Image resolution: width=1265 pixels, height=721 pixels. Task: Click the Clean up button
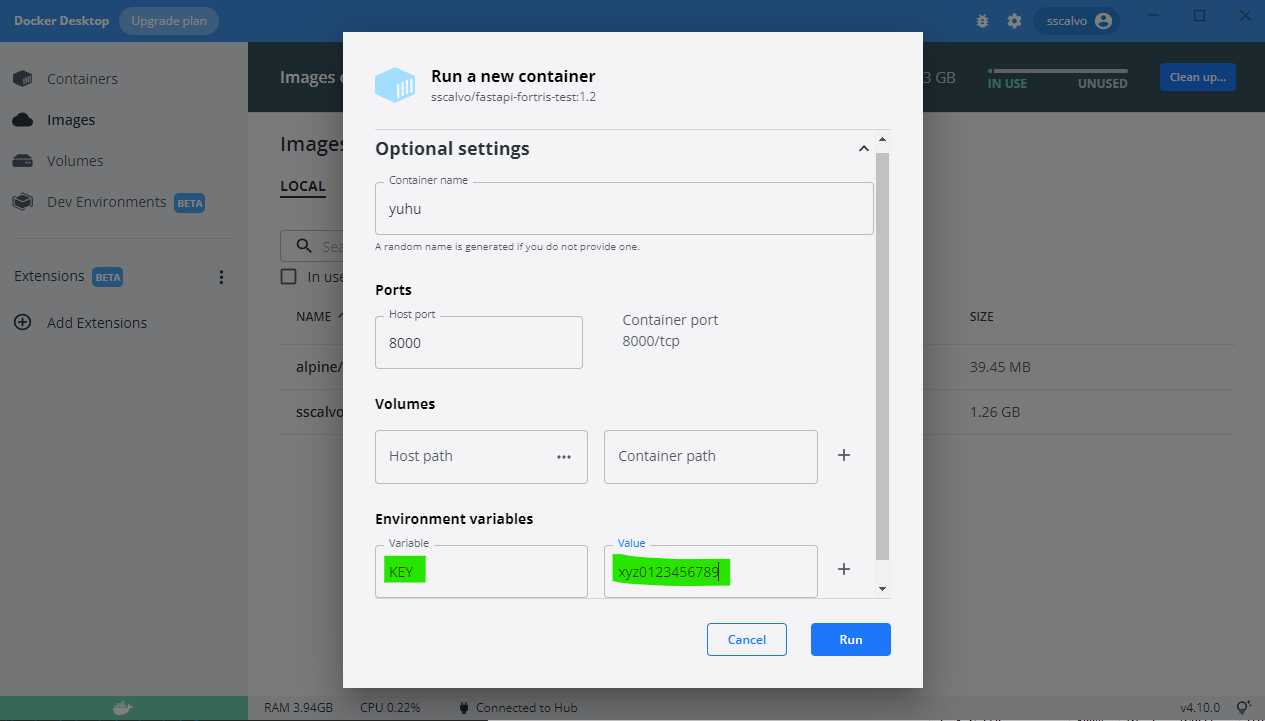pyautogui.click(x=1197, y=77)
